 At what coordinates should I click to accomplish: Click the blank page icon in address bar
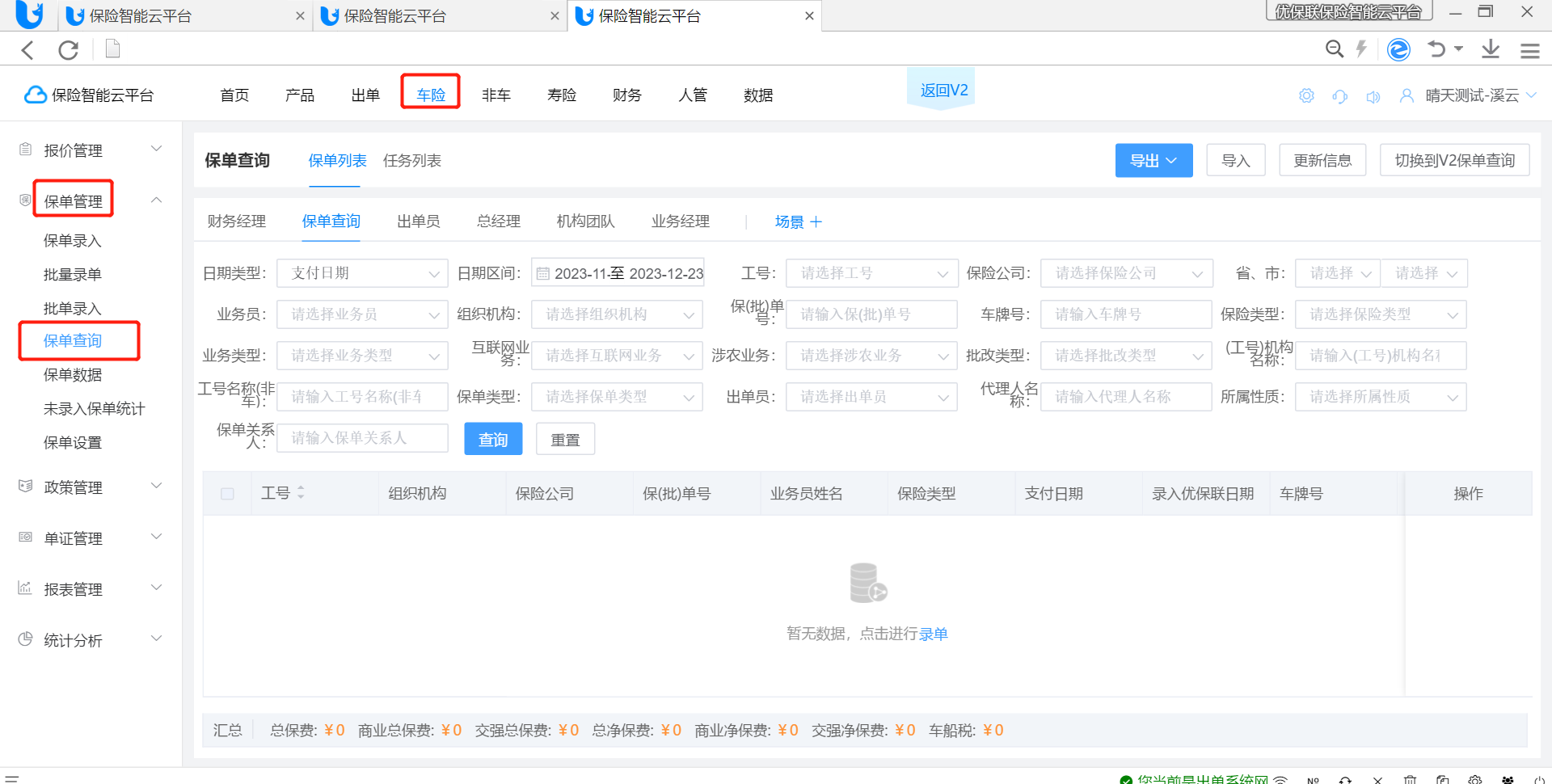(113, 49)
